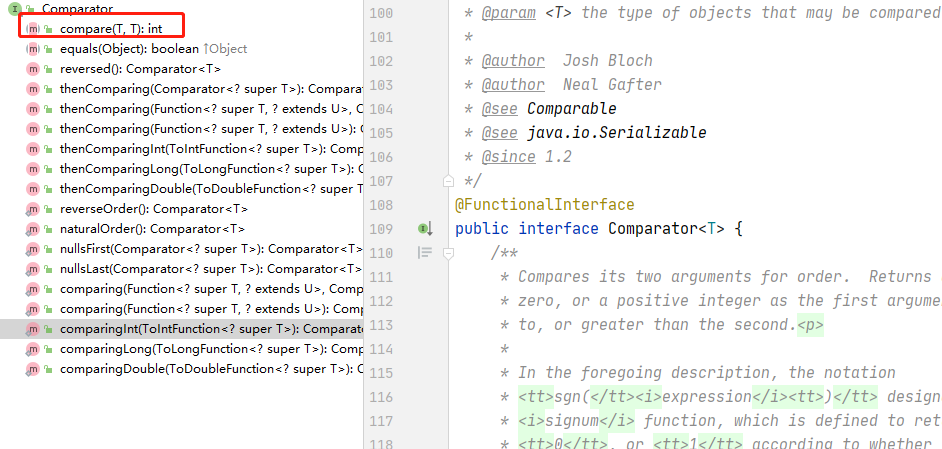The image size is (942, 449).
Task: Click the method icon beside reversed()
Action: coord(33,69)
